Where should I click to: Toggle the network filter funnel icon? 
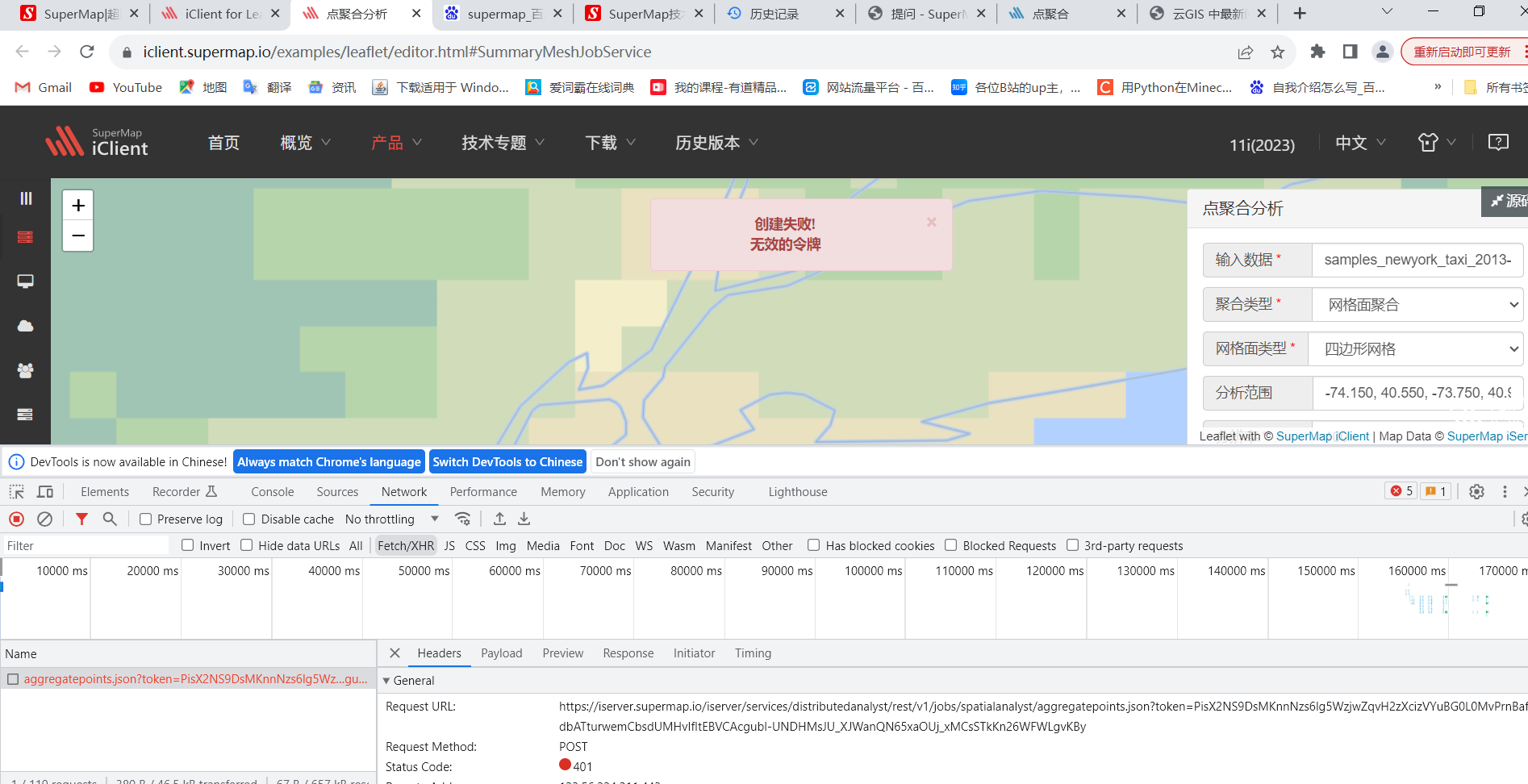tap(81, 519)
